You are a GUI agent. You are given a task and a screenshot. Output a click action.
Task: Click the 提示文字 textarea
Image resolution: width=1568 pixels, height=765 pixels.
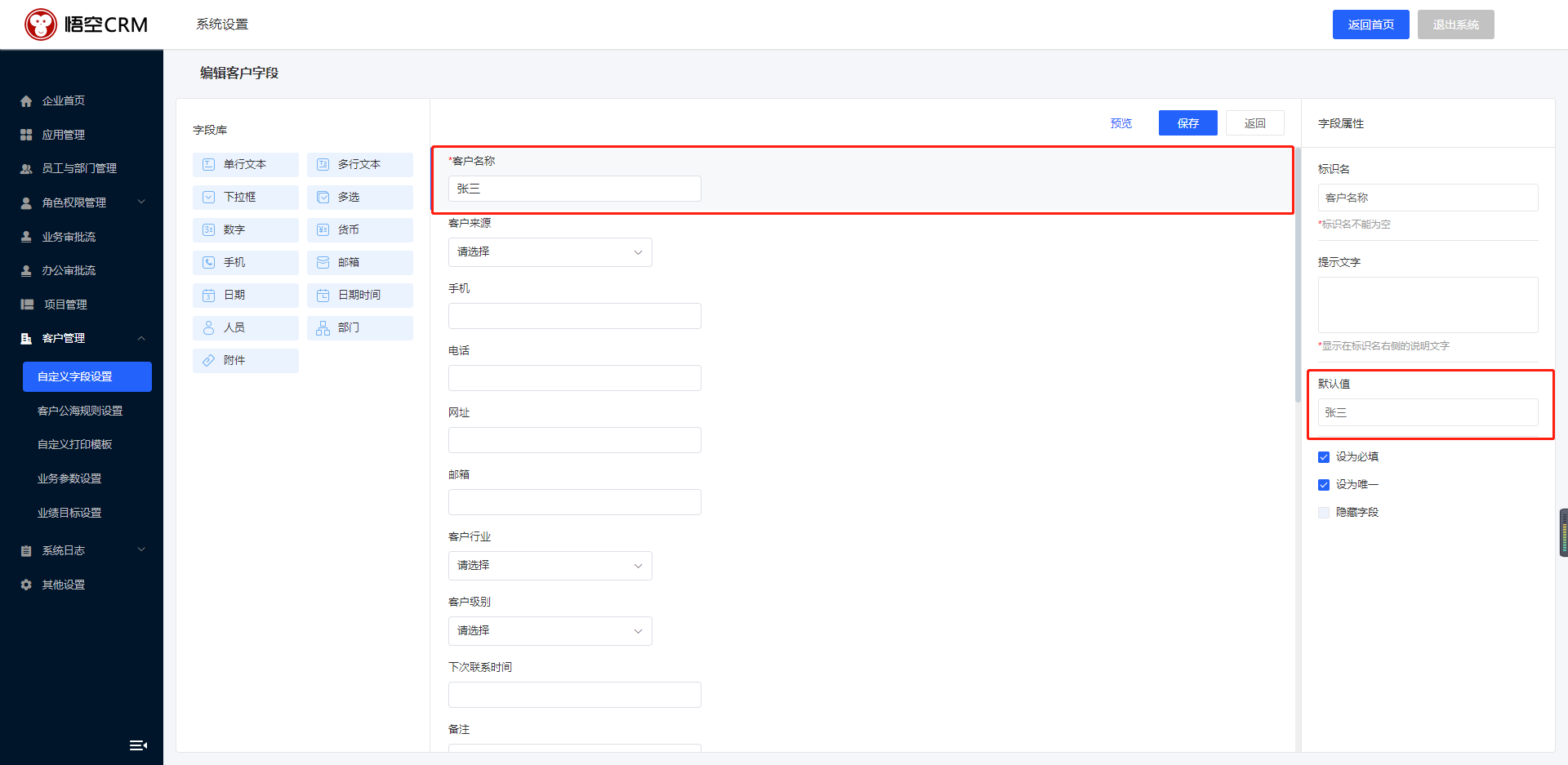tap(1428, 305)
